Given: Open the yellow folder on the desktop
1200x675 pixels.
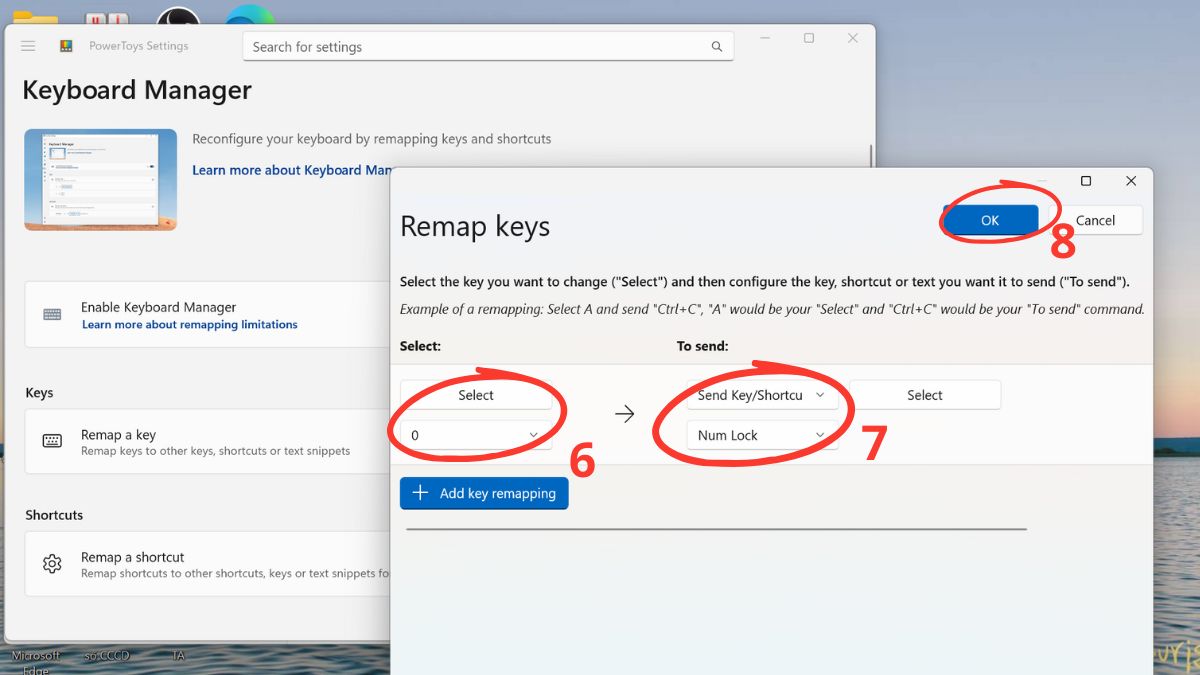Looking at the screenshot, I should point(36,14).
